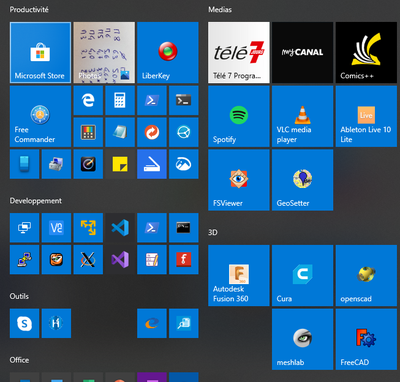Open the Windows Scan scanner tile
This screenshot has width=400, height=382.
152,164
